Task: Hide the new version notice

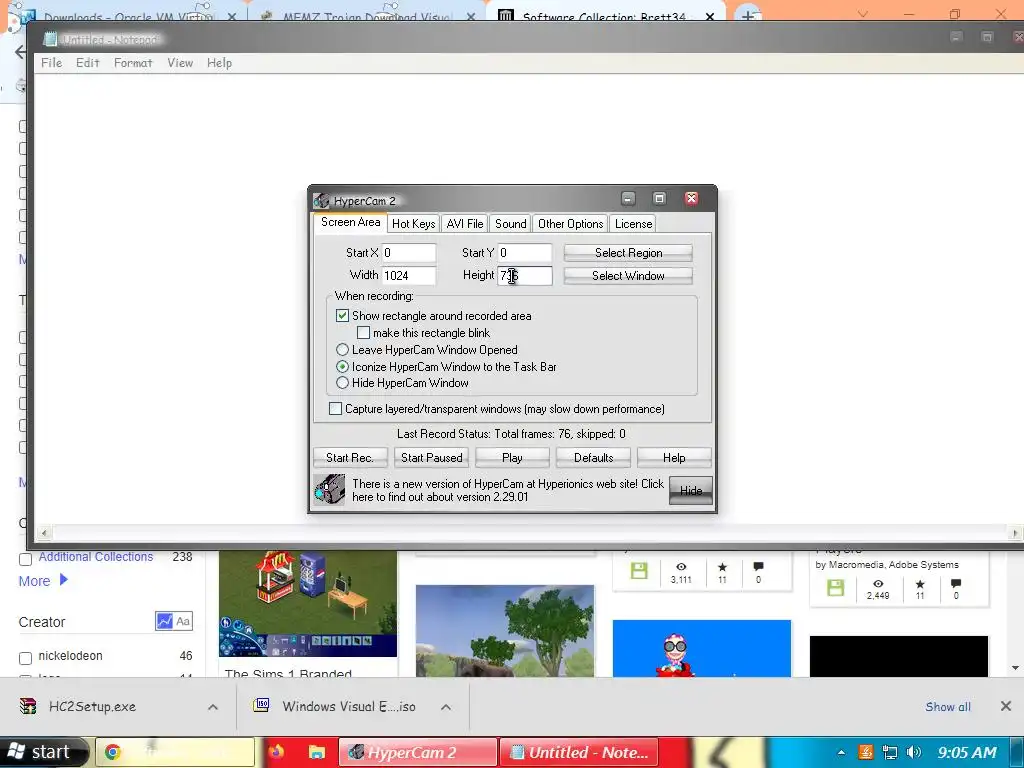Action: click(x=691, y=490)
